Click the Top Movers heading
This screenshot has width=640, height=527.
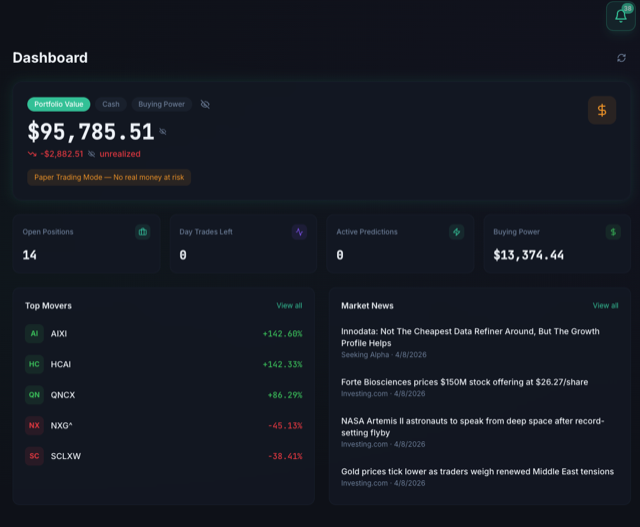pos(48,306)
